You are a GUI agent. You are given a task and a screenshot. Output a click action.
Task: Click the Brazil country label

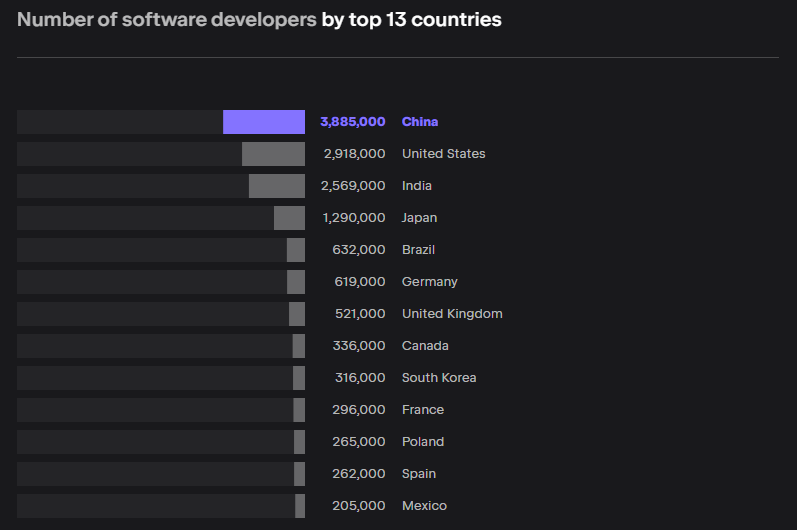[x=418, y=250]
